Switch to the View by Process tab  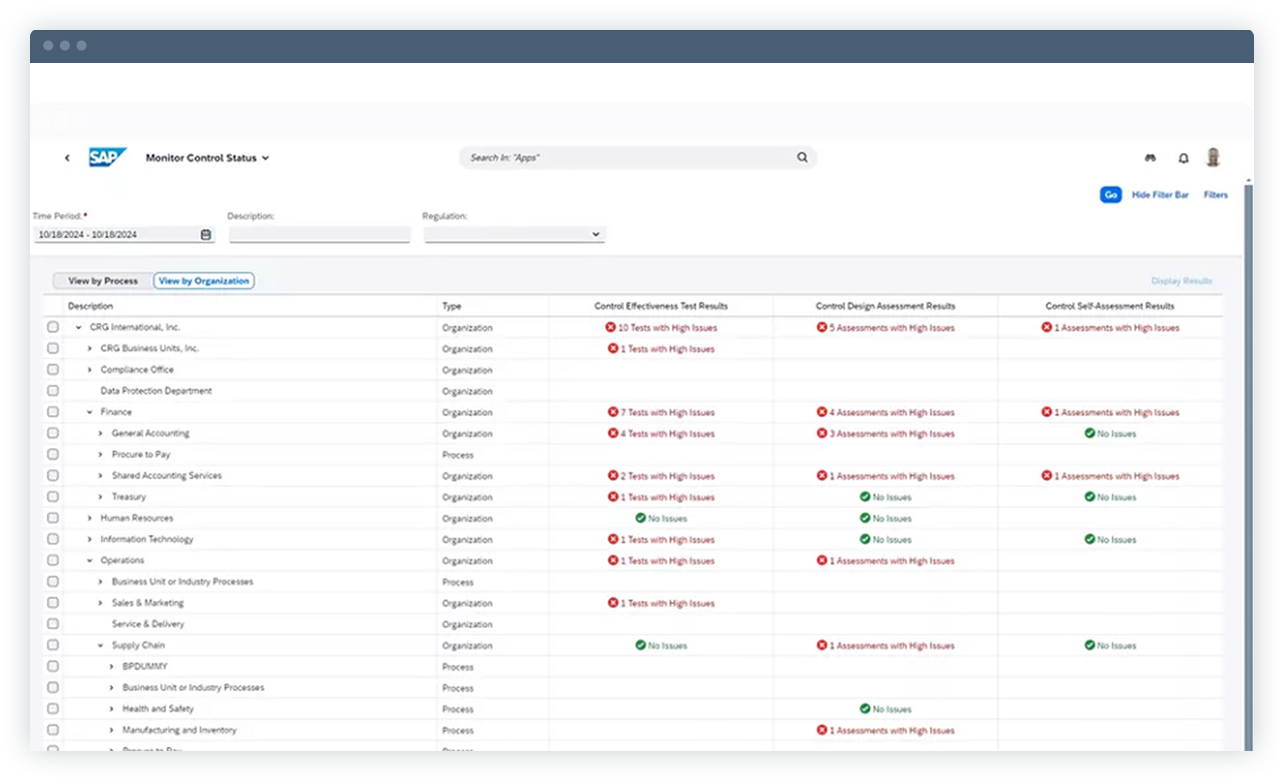pos(101,281)
